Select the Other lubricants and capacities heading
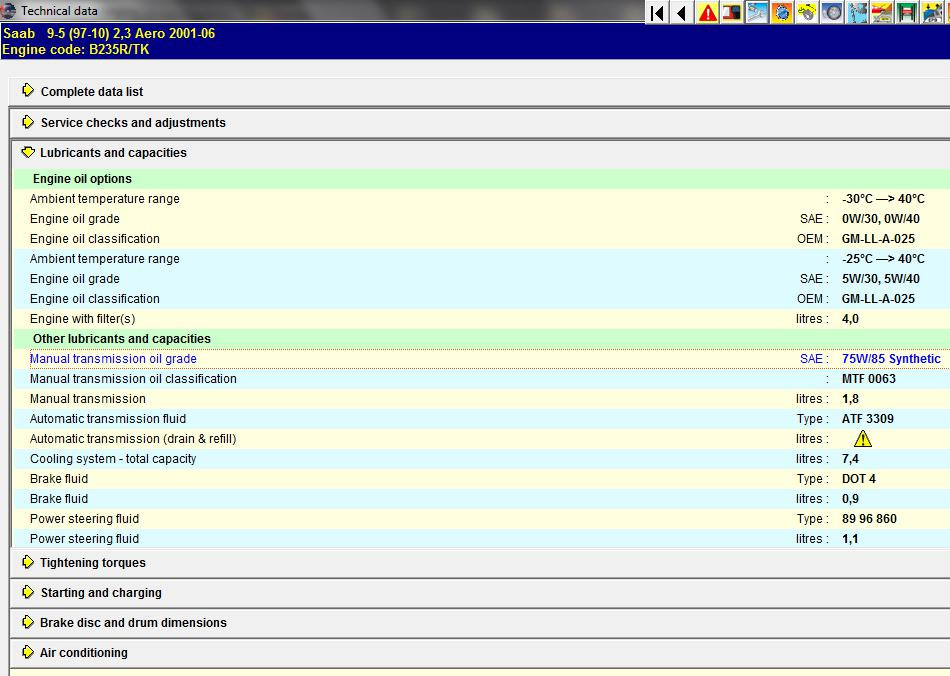This screenshot has width=950, height=676. [122, 339]
